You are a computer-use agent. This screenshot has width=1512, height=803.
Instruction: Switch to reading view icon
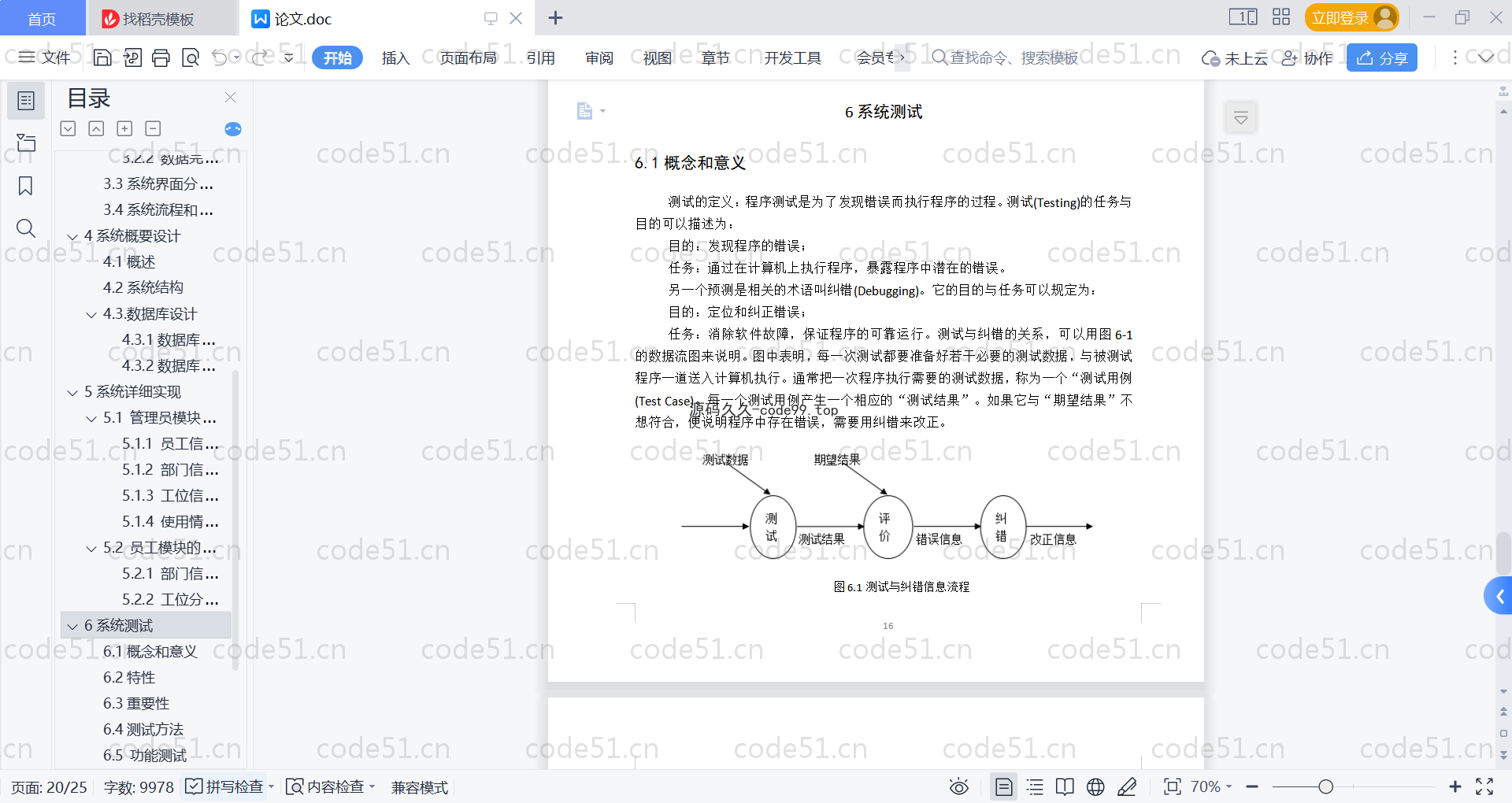click(1065, 786)
